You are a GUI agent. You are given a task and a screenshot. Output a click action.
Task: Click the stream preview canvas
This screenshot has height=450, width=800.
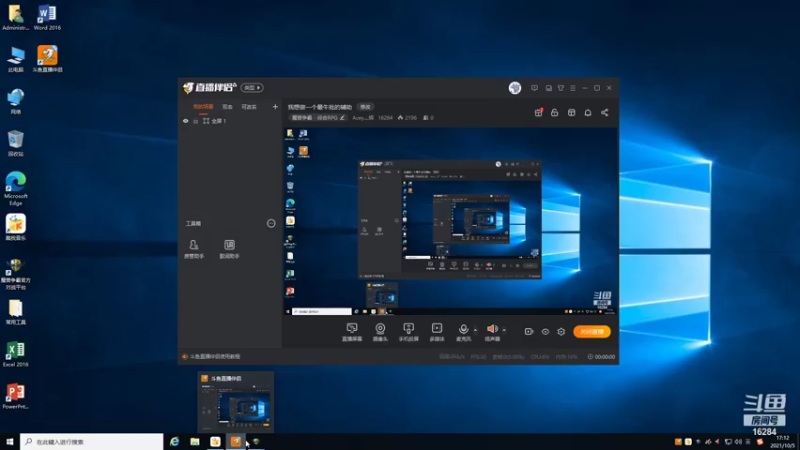449,221
